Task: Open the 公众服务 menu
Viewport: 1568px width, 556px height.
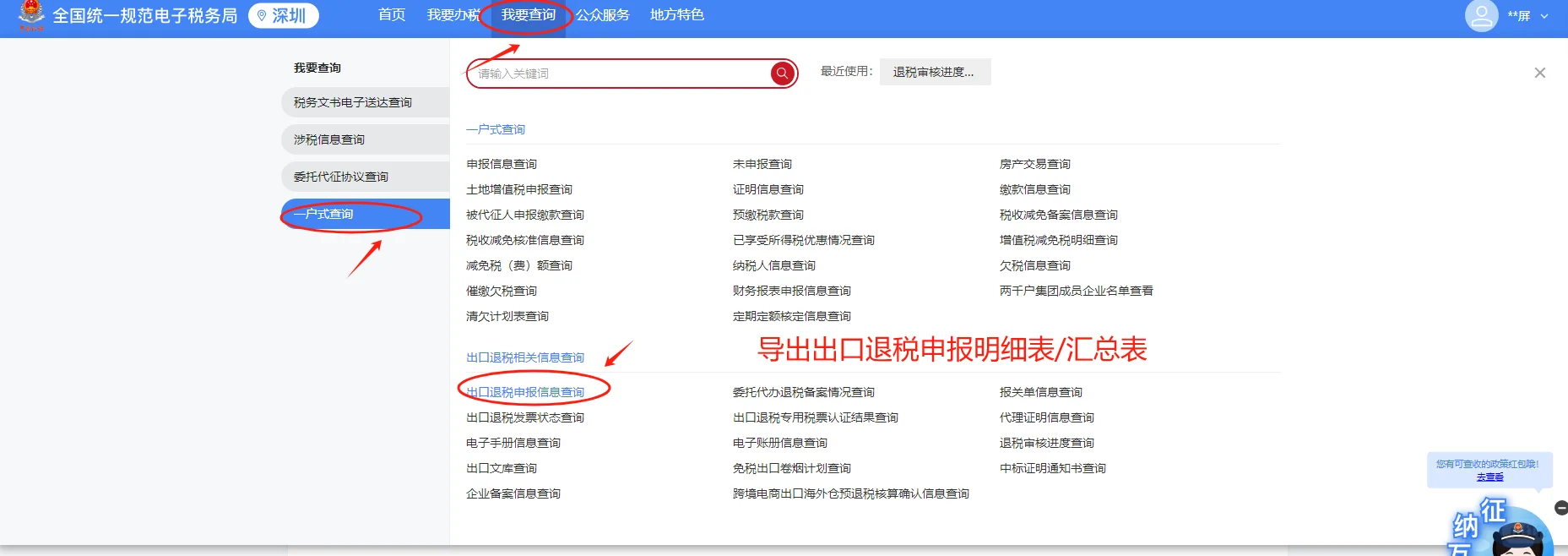Action: coord(603,15)
